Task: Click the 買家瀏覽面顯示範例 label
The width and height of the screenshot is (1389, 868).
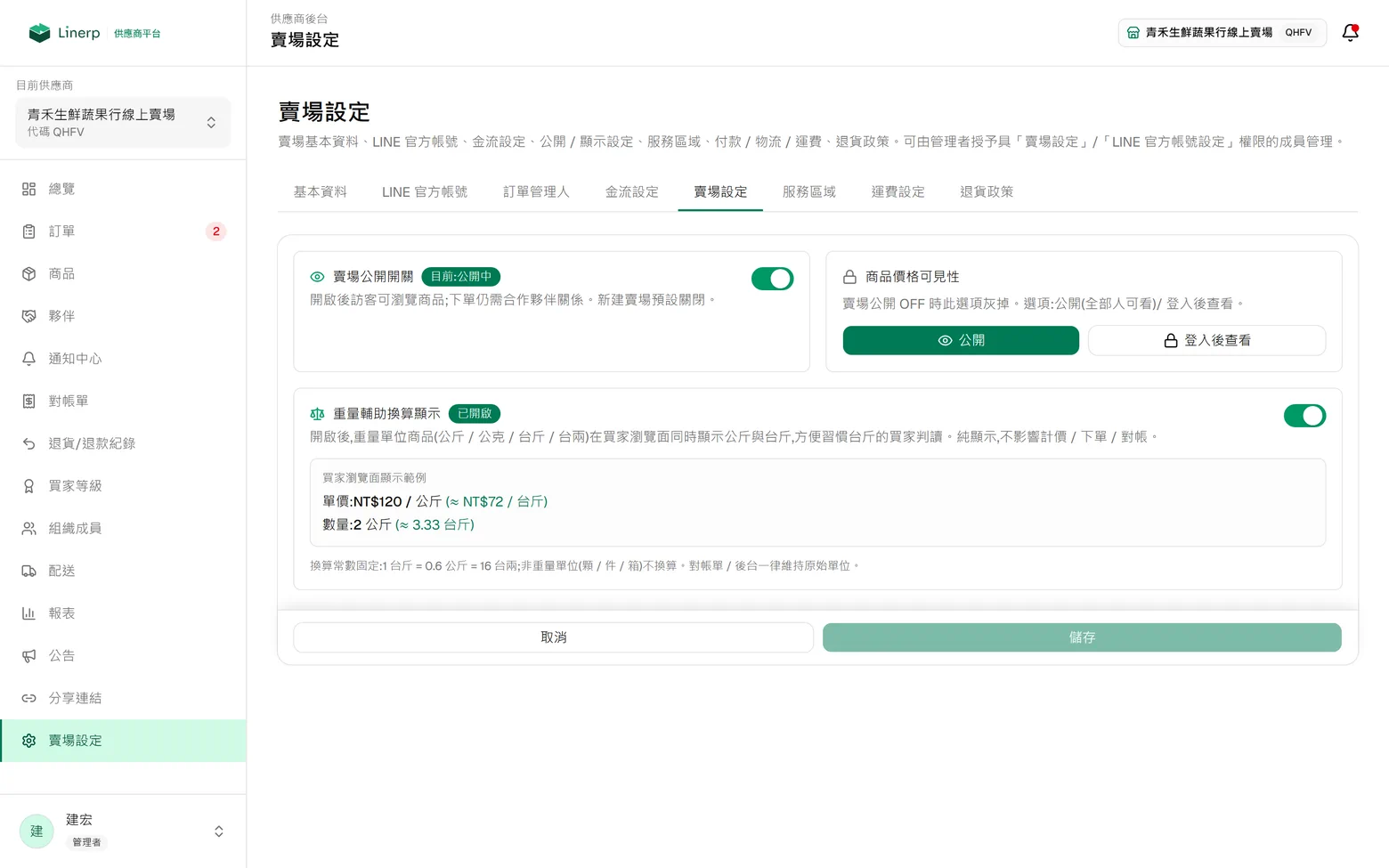Action: [x=374, y=478]
